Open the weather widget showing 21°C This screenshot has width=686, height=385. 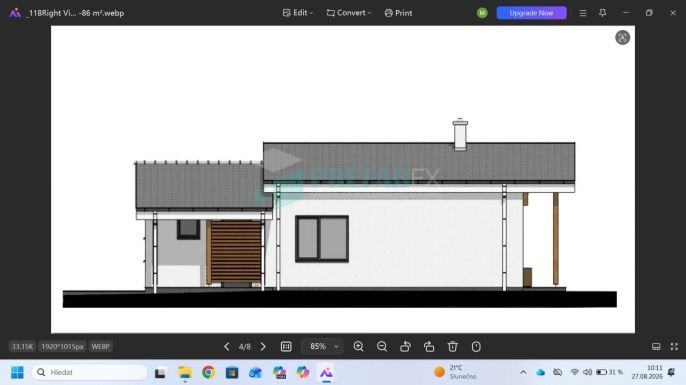click(455, 372)
